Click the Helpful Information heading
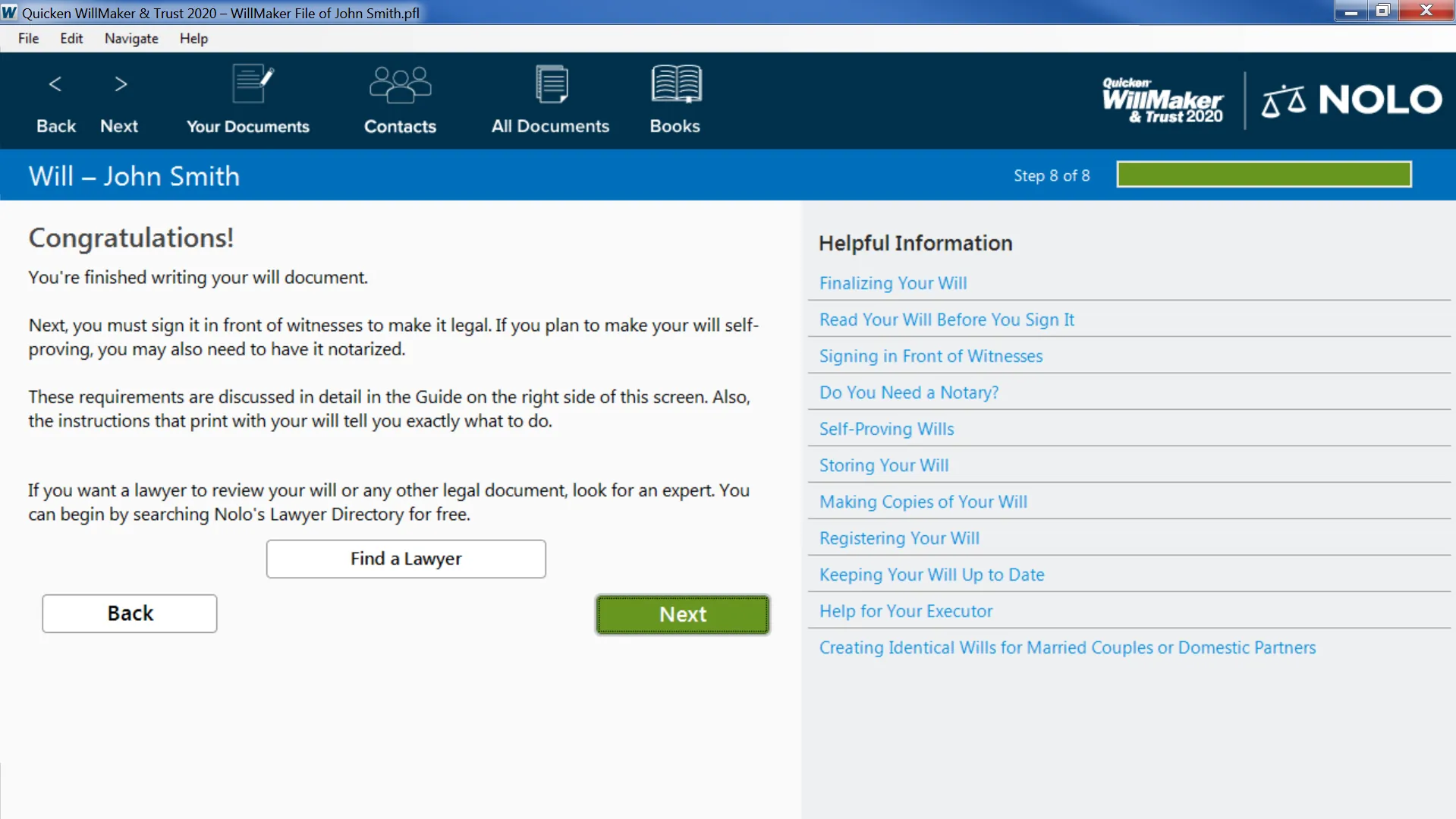Image resolution: width=1456 pixels, height=819 pixels. (x=915, y=243)
